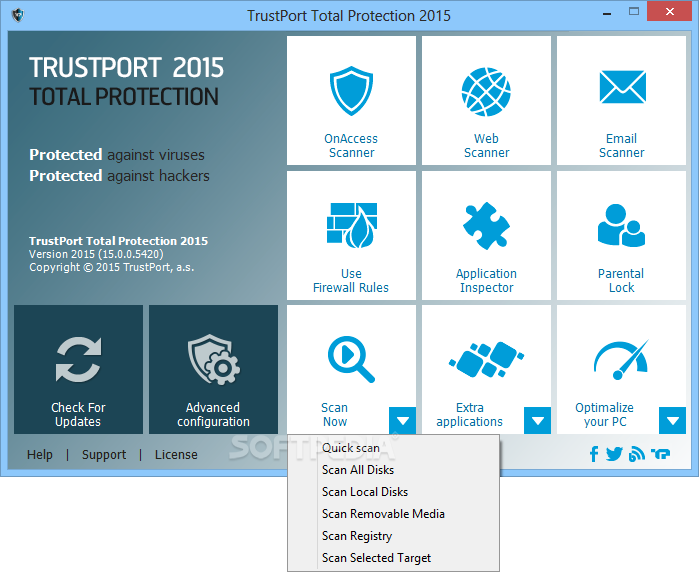This screenshot has width=699, height=572.
Task: Open the Help link
Action: pos(40,454)
